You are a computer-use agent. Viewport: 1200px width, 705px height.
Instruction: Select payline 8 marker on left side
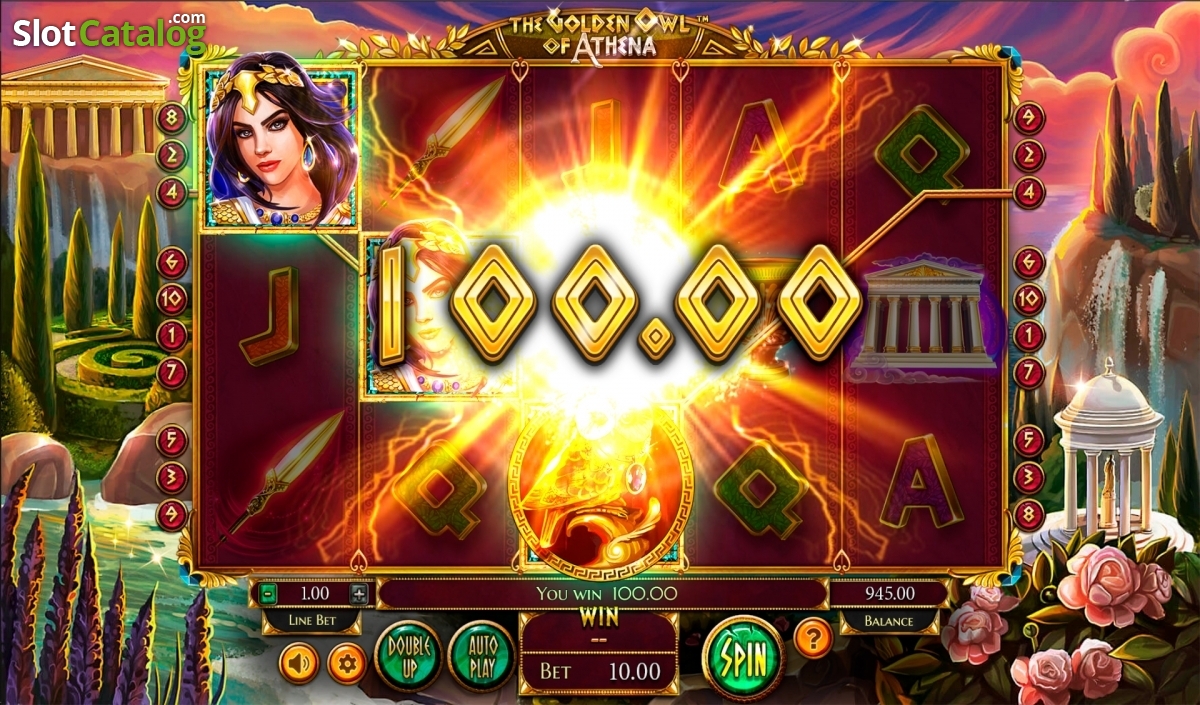pos(172,119)
